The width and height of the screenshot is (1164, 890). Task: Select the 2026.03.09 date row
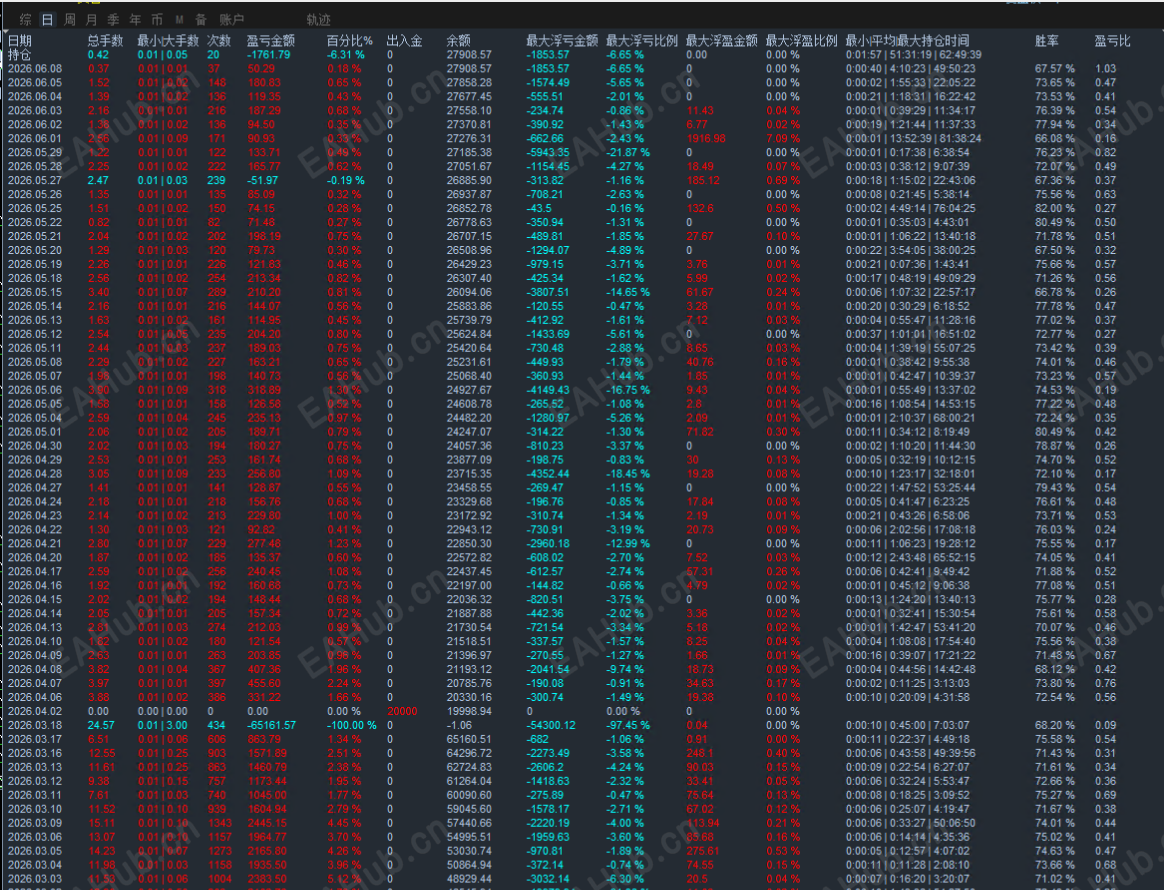35,823
